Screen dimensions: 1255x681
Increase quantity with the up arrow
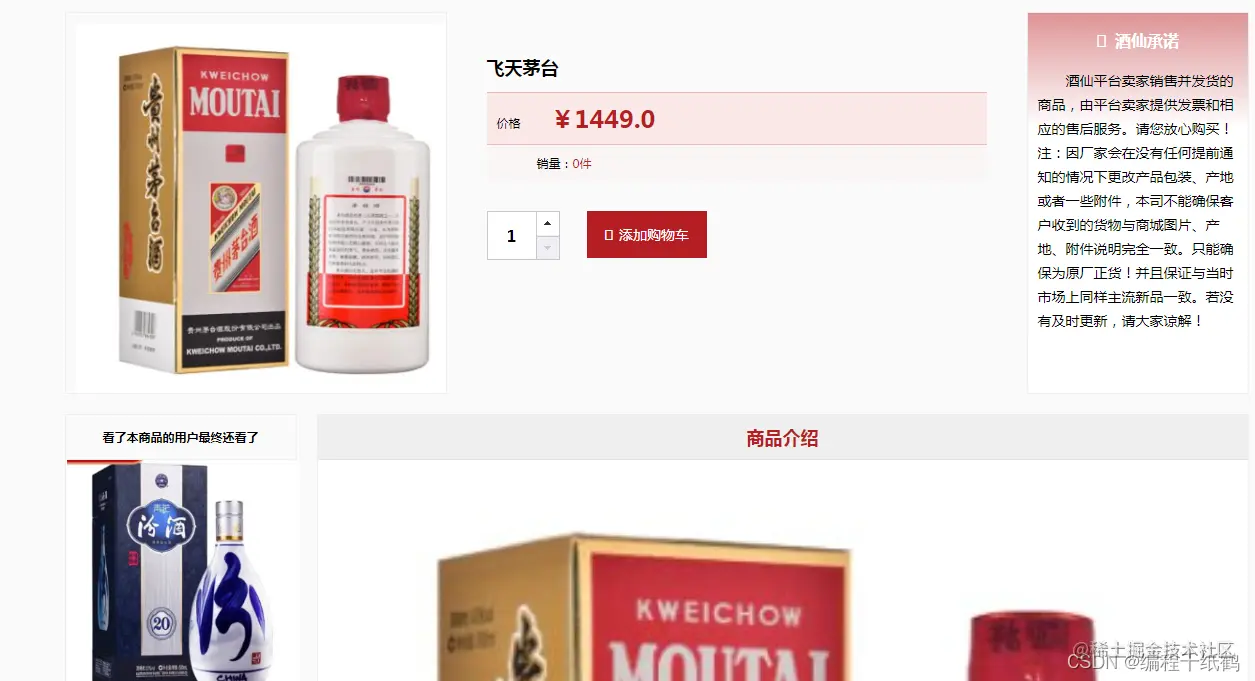pyautogui.click(x=548, y=223)
